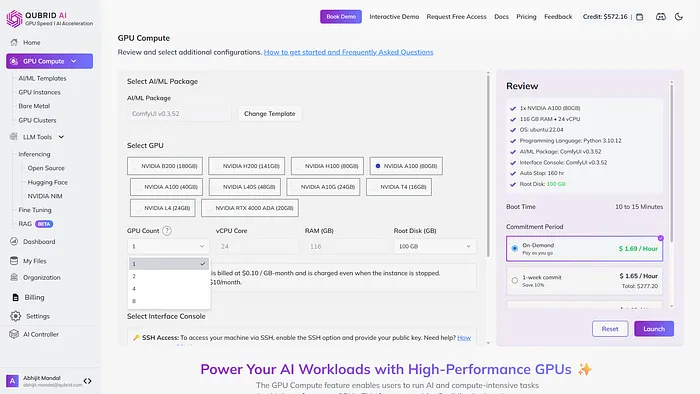Open Docs link in header
The width and height of the screenshot is (700, 394).
click(x=501, y=17)
